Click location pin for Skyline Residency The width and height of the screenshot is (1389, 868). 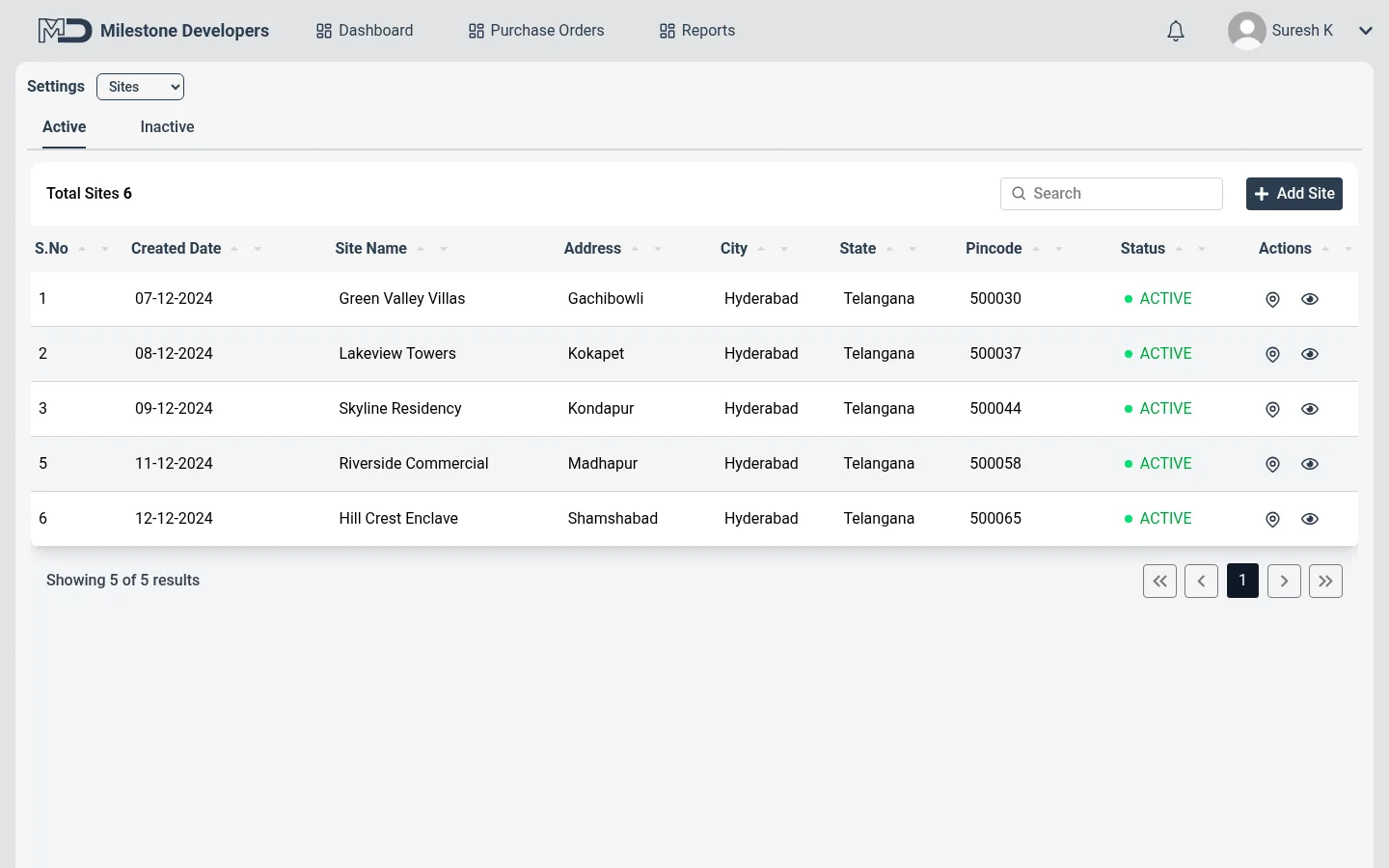click(1272, 409)
